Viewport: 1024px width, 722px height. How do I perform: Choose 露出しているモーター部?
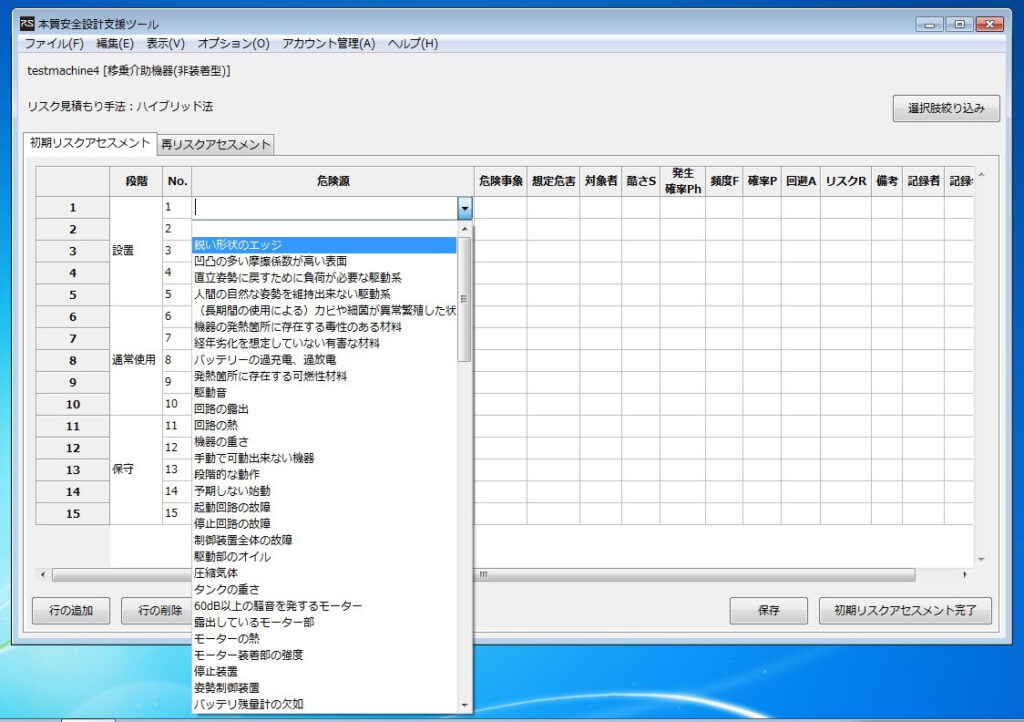(x=324, y=622)
